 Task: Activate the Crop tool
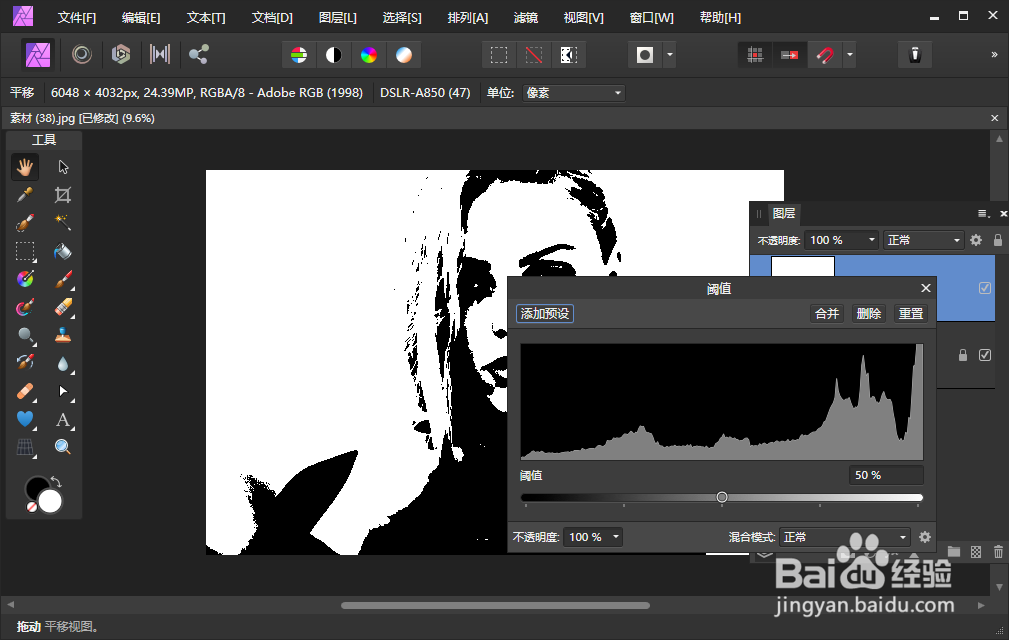click(x=63, y=195)
